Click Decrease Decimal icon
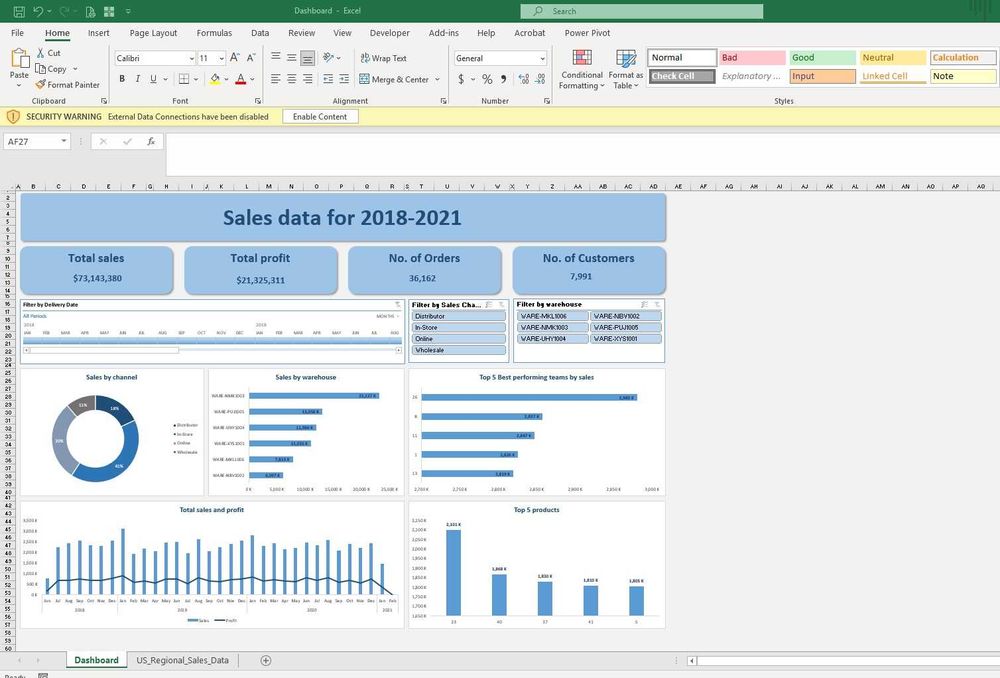 pyautogui.click(x=540, y=79)
